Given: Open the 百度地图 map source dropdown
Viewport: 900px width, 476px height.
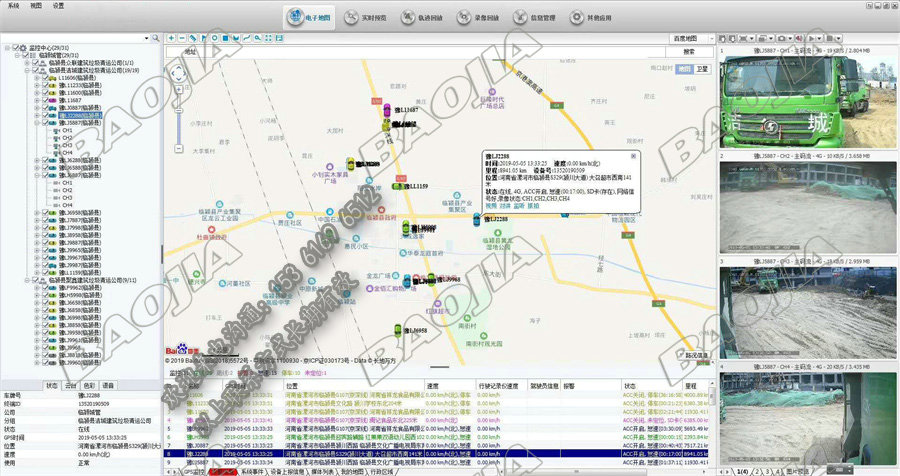Looking at the screenshot, I should coord(691,37).
